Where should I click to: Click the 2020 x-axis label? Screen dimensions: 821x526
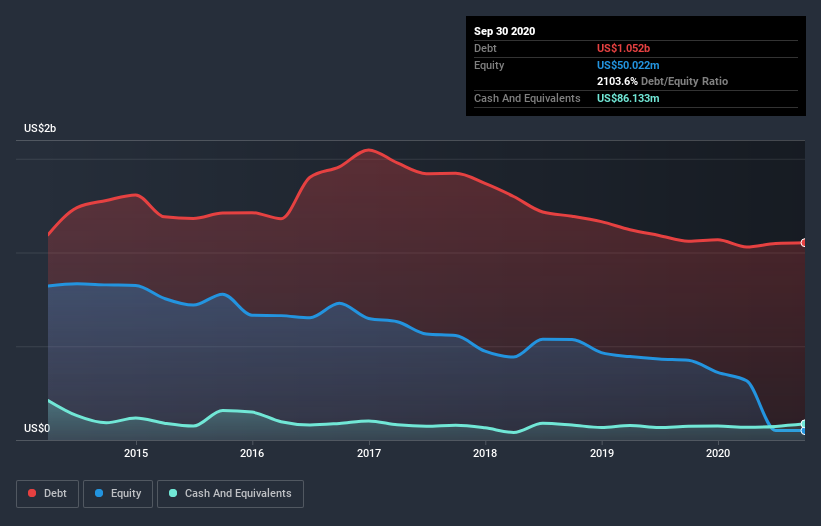pos(718,453)
